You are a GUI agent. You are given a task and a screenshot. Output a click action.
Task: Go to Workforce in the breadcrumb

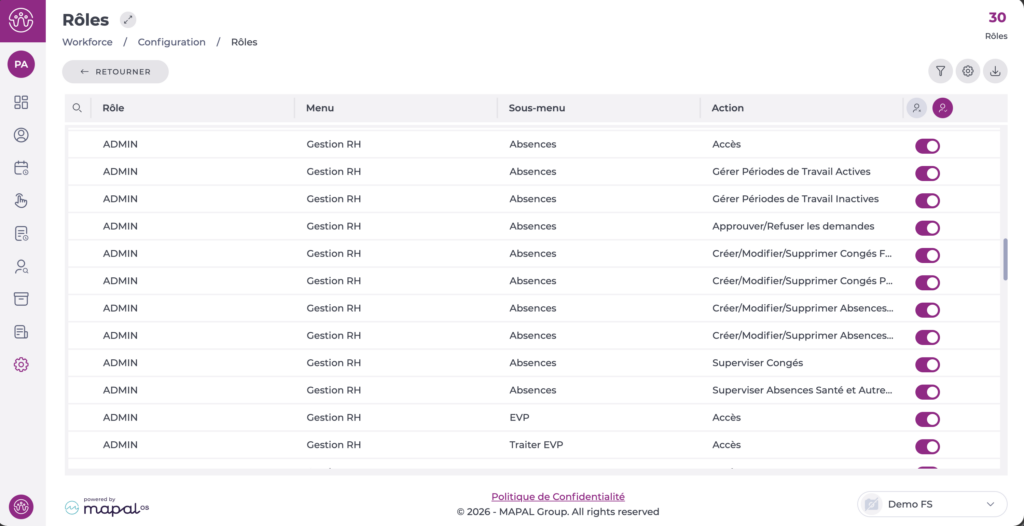click(x=87, y=42)
